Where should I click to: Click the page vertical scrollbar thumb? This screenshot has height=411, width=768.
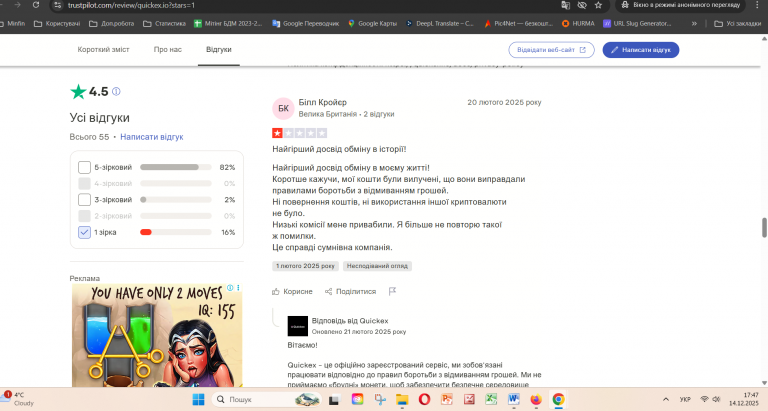click(764, 228)
